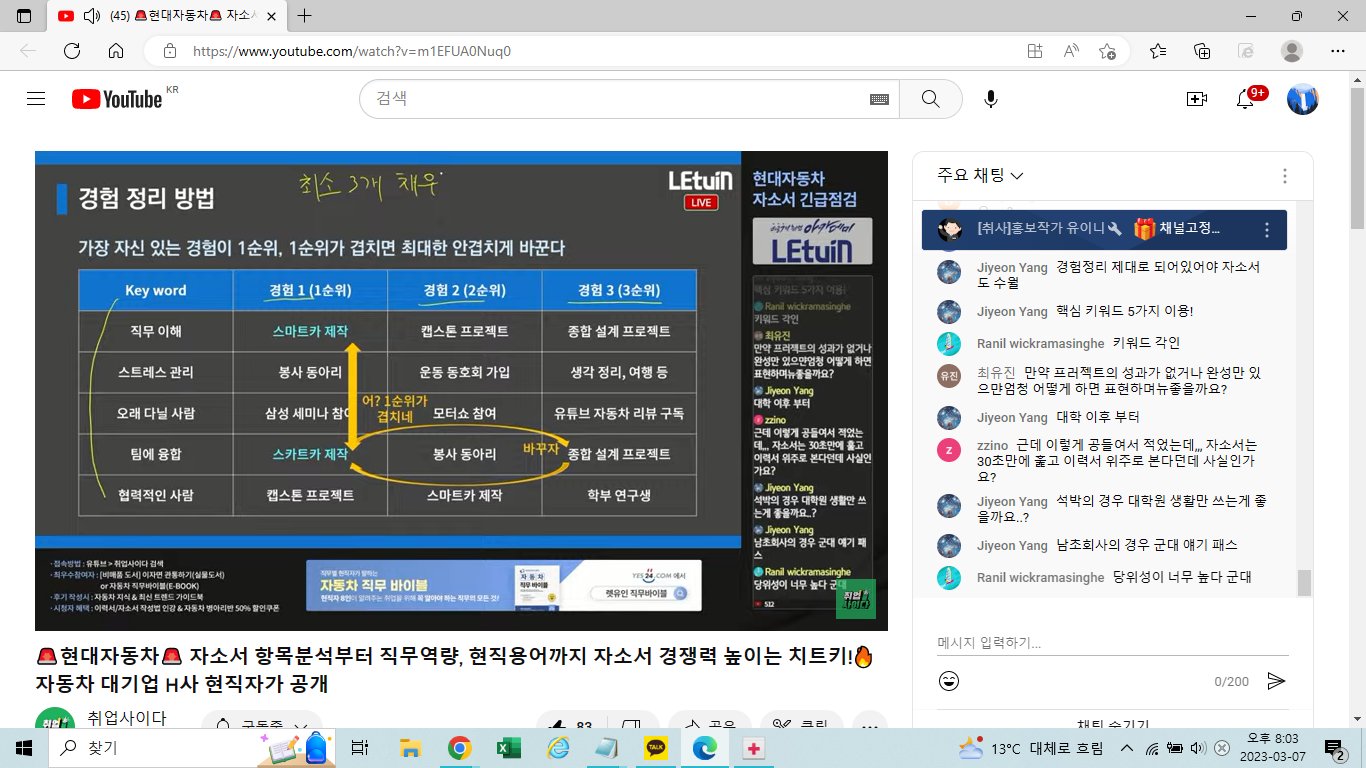Screen dimensions: 1366x768
Task: Open the Edge Settings and more menu
Action: pos(1338,51)
